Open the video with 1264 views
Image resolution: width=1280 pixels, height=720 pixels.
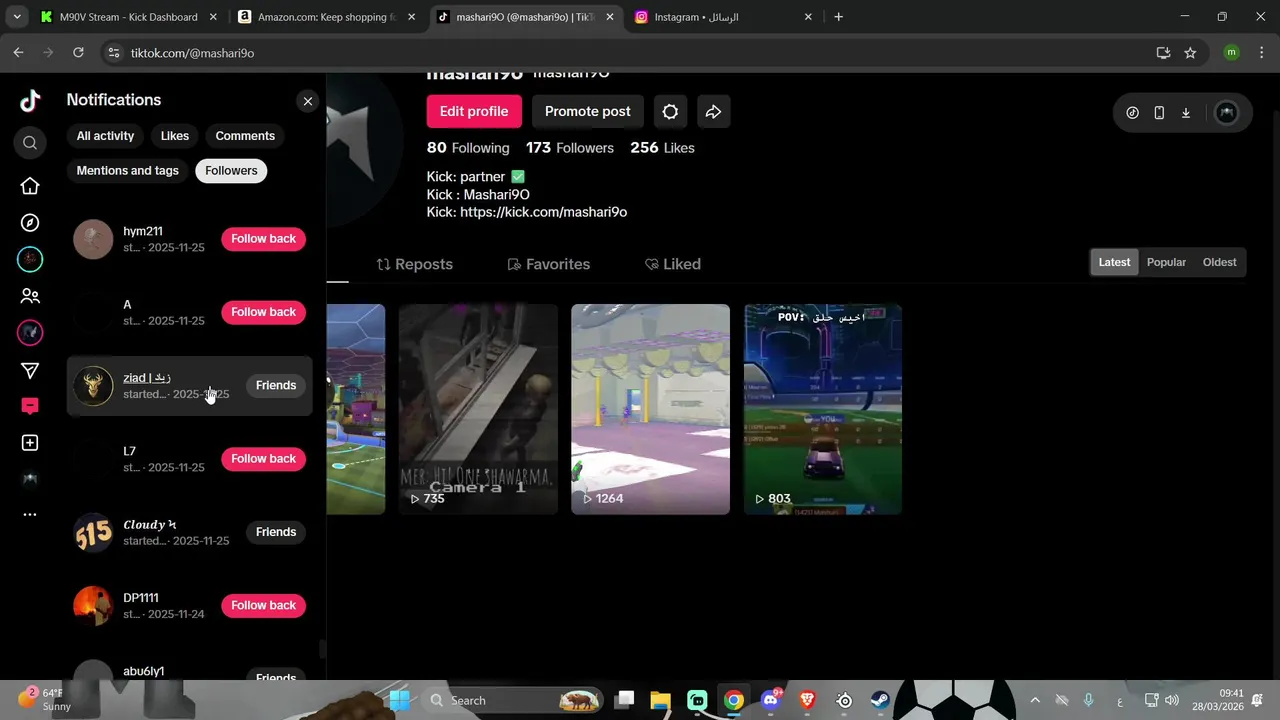(x=650, y=409)
